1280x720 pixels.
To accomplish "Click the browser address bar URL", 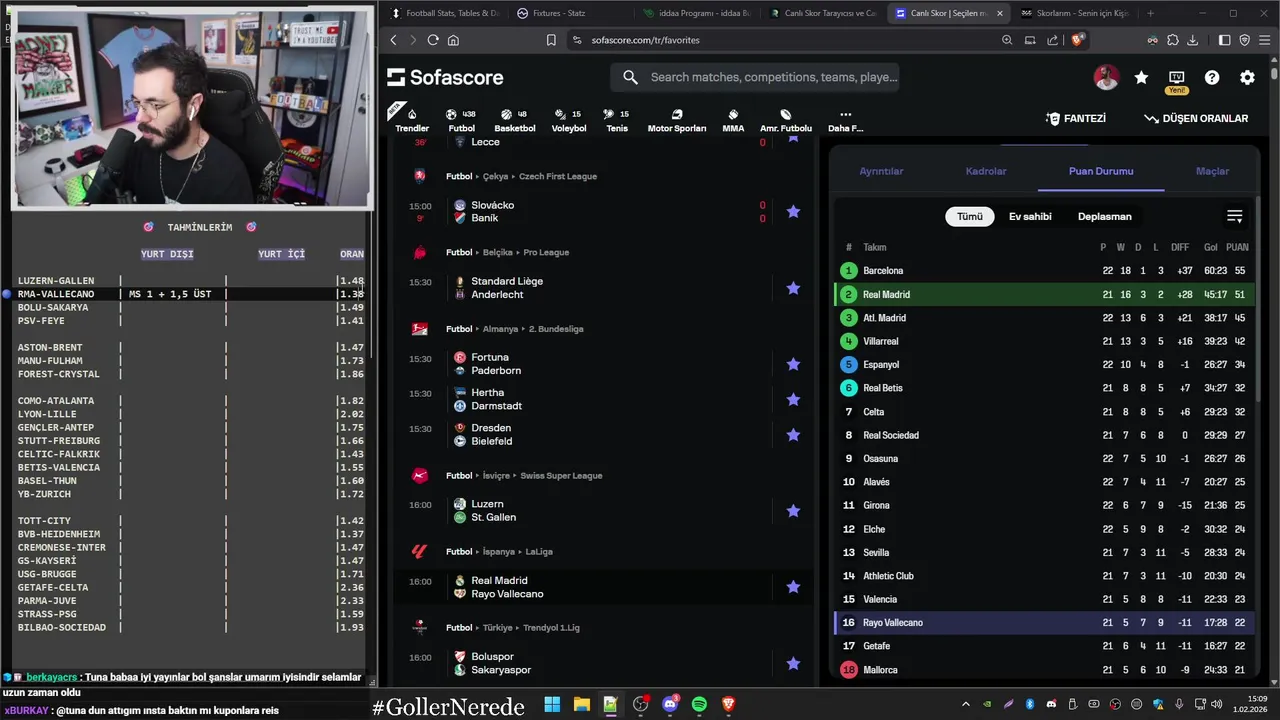I will point(645,40).
